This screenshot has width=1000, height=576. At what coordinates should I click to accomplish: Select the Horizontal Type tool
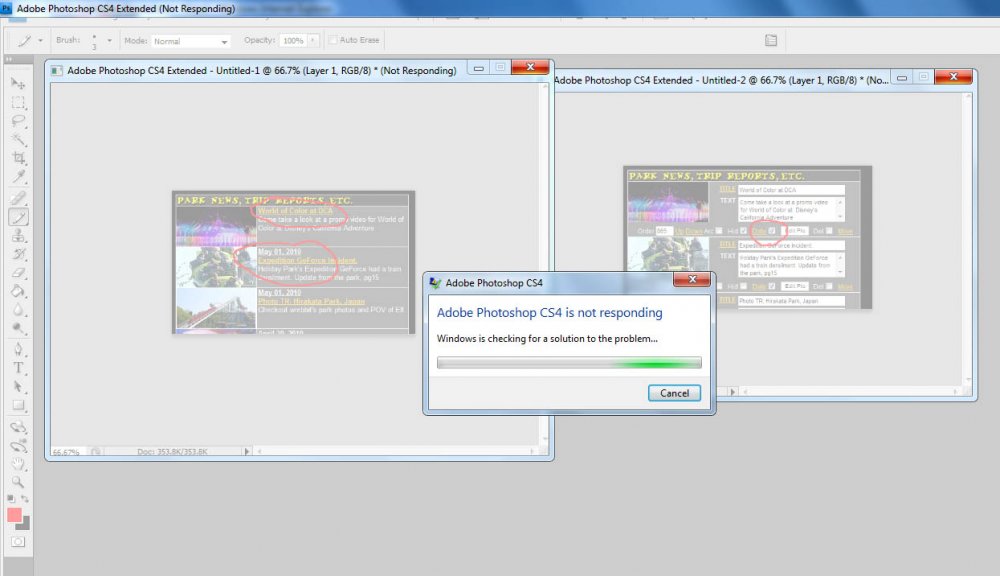click(17, 369)
